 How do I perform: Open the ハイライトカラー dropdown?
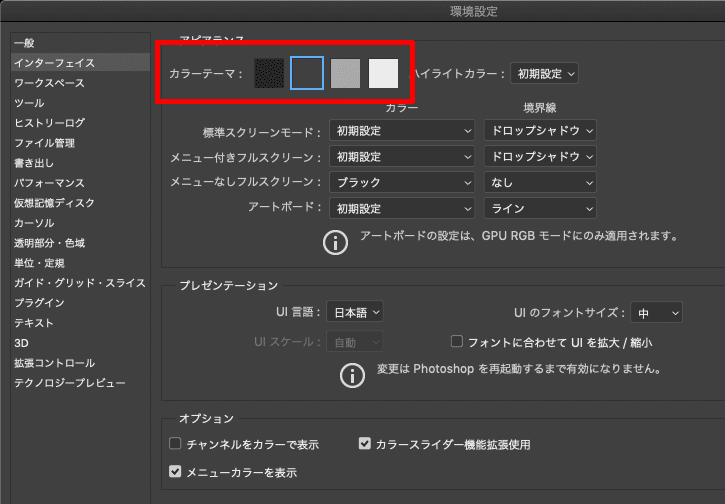[544, 74]
